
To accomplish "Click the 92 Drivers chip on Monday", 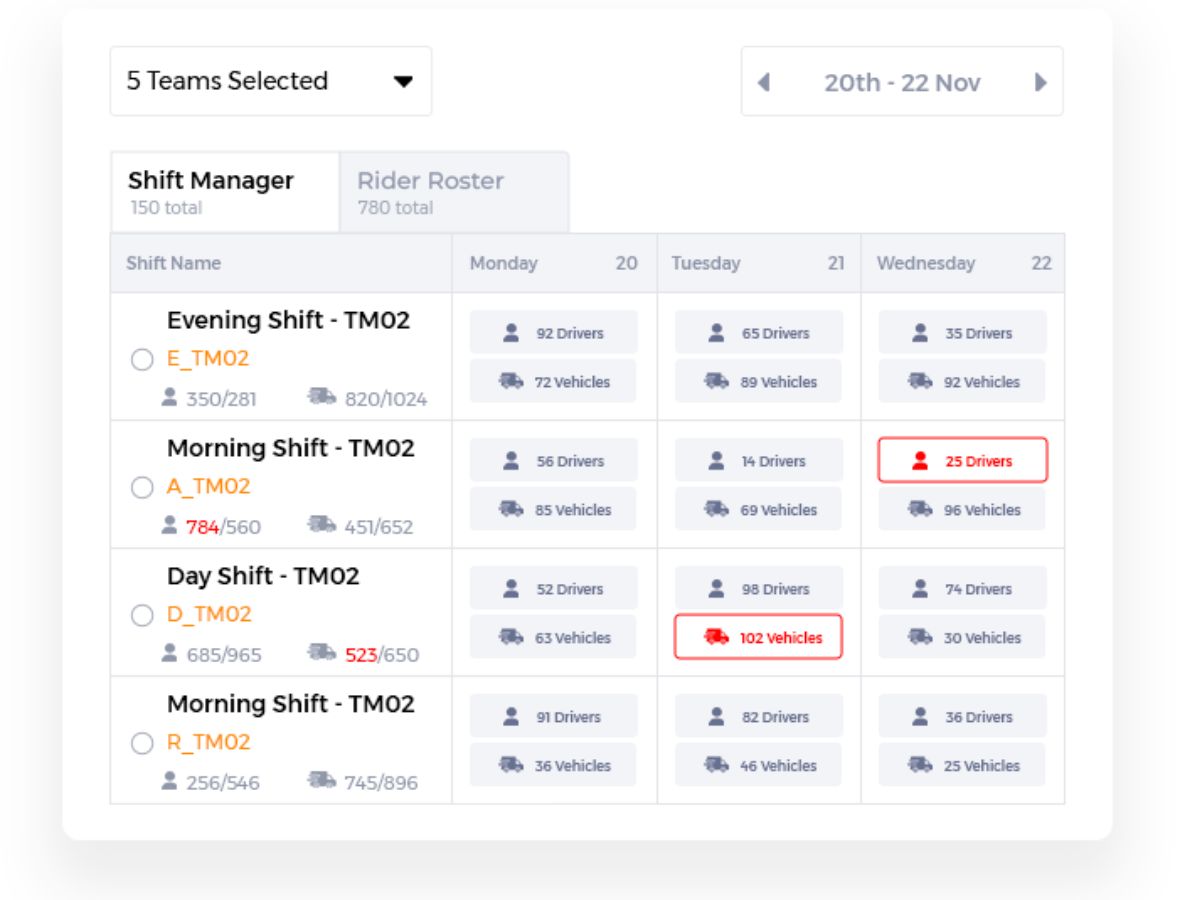I will [x=554, y=333].
